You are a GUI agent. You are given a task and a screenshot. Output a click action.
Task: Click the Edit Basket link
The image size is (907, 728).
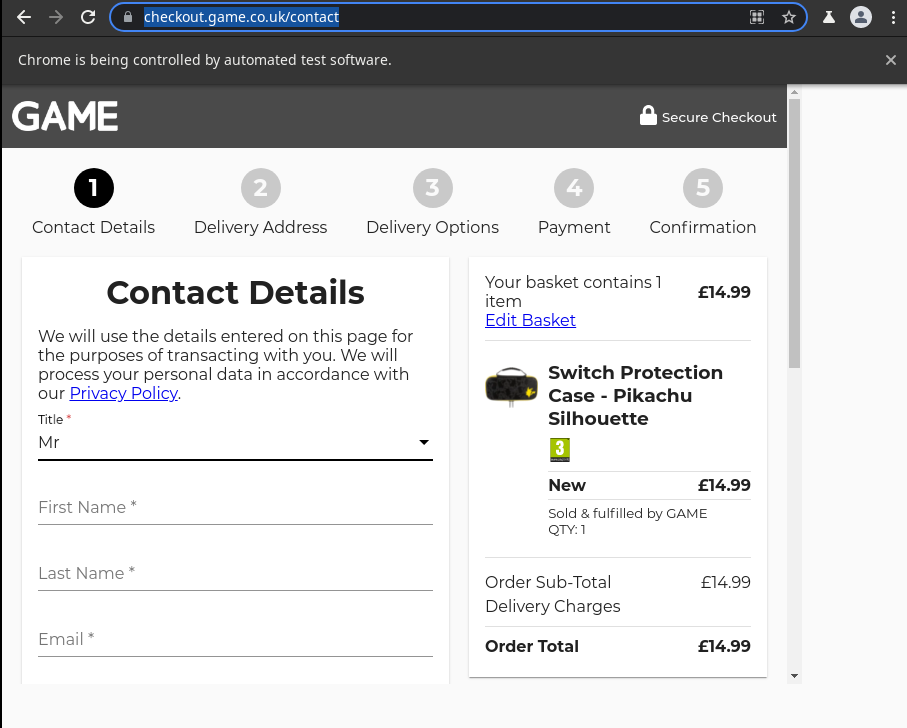click(530, 320)
